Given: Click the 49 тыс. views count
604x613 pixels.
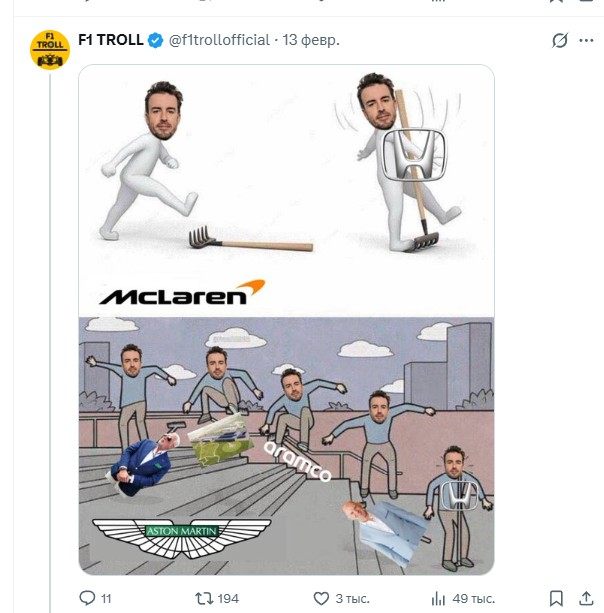Looking at the screenshot, I should (x=475, y=598).
